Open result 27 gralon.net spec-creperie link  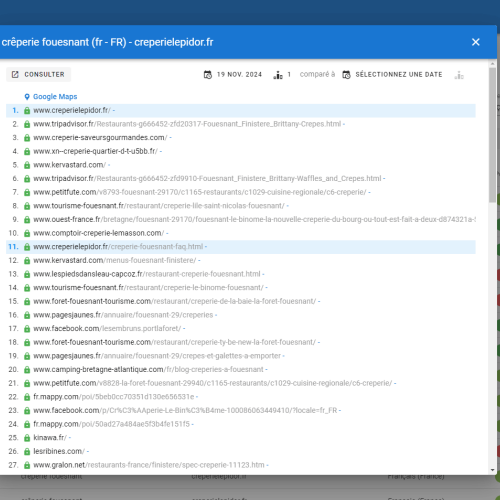[149, 466]
